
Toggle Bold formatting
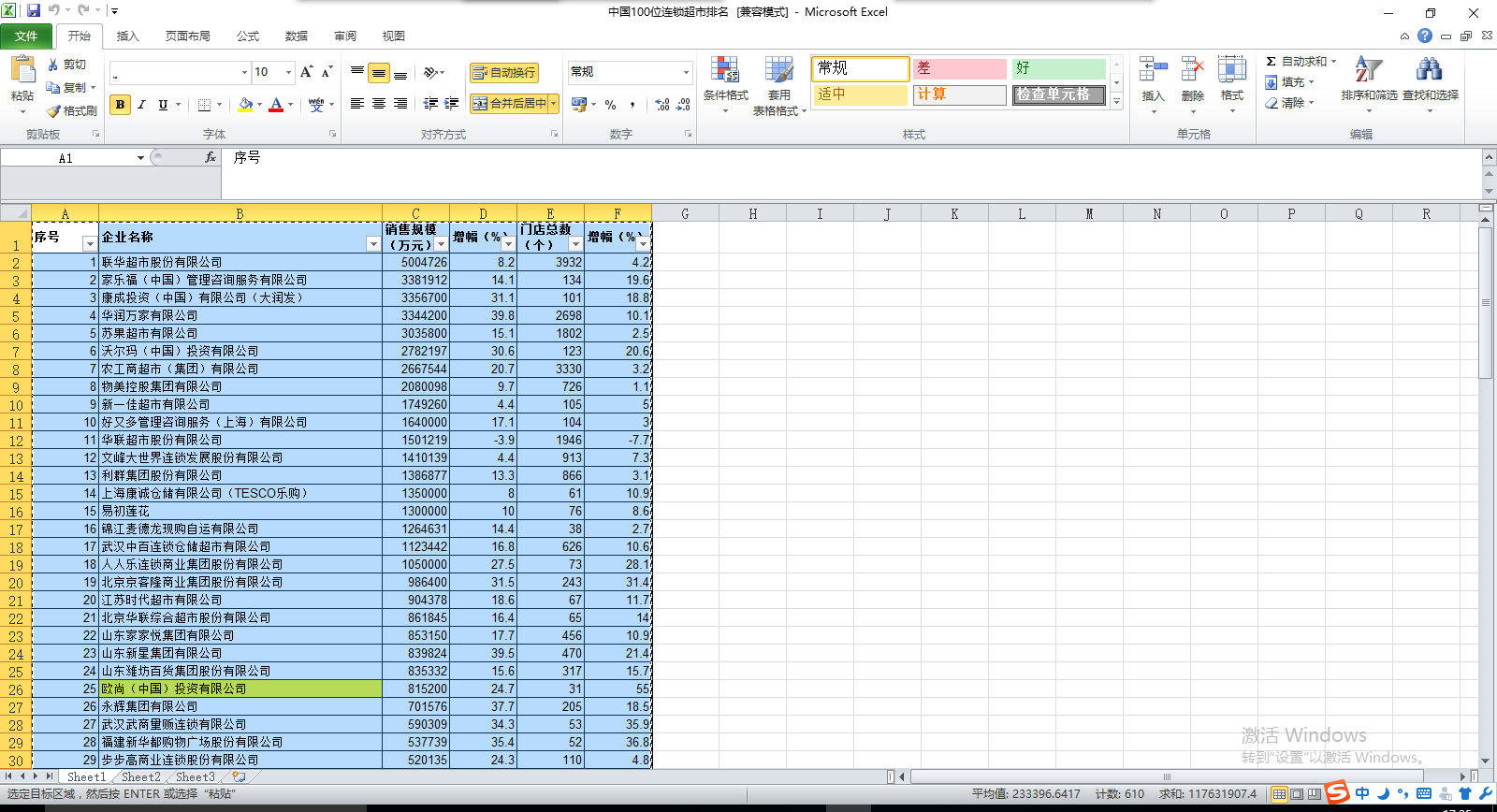[120, 104]
